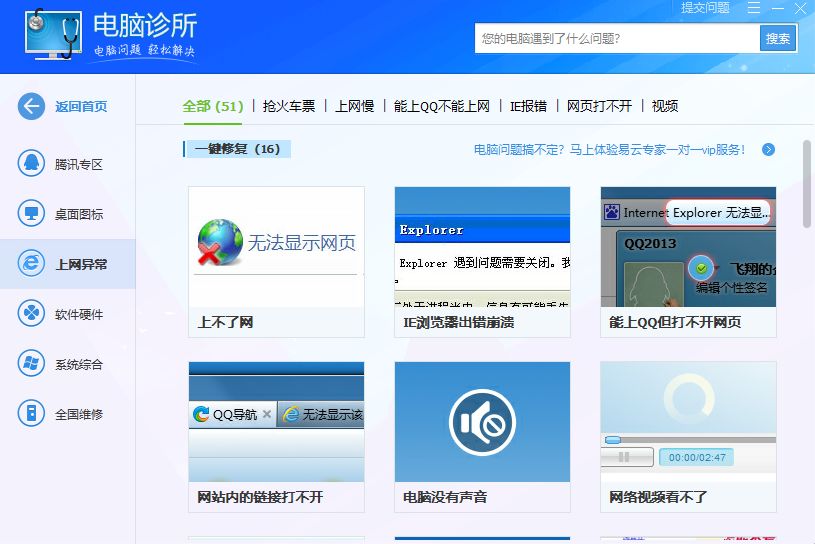815x544 pixels.
Task: Open the 上网慢 tab
Action: coord(354,106)
